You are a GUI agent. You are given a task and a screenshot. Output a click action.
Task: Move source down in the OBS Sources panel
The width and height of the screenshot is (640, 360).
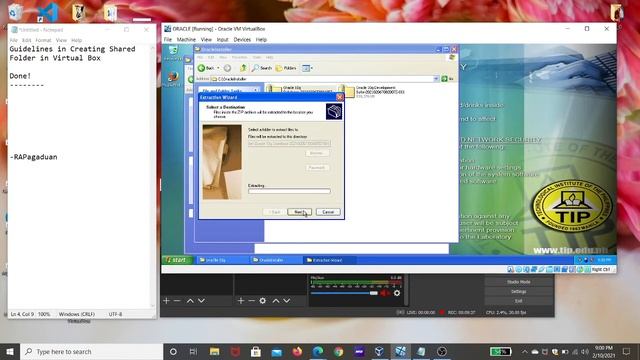[x=287, y=301]
